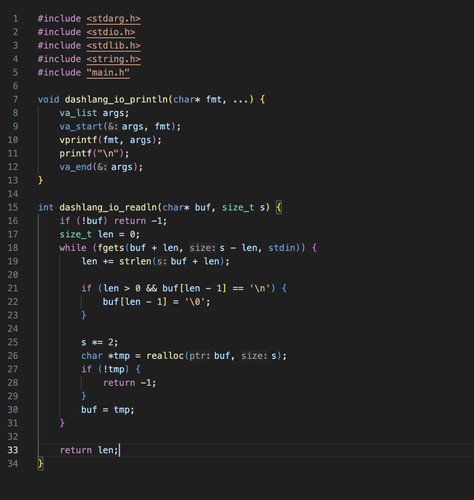Viewport: 474px width, 500px height.
Task: Click the <stdarg.h> include path
Action: coord(113,19)
